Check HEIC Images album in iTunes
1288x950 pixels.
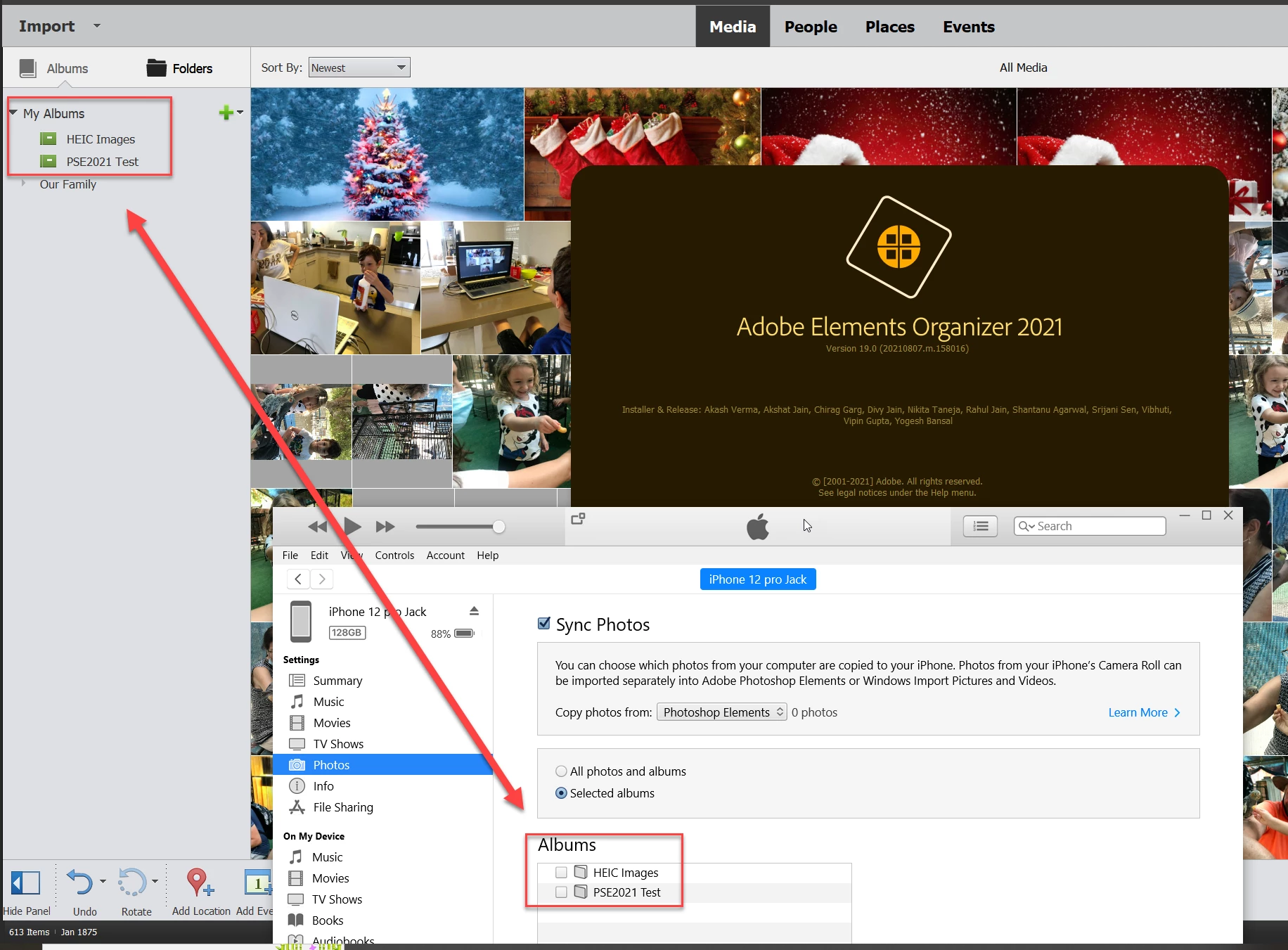561,873
